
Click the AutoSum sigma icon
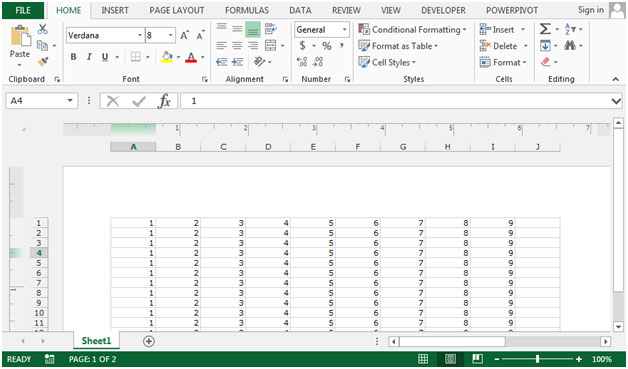point(545,29)
